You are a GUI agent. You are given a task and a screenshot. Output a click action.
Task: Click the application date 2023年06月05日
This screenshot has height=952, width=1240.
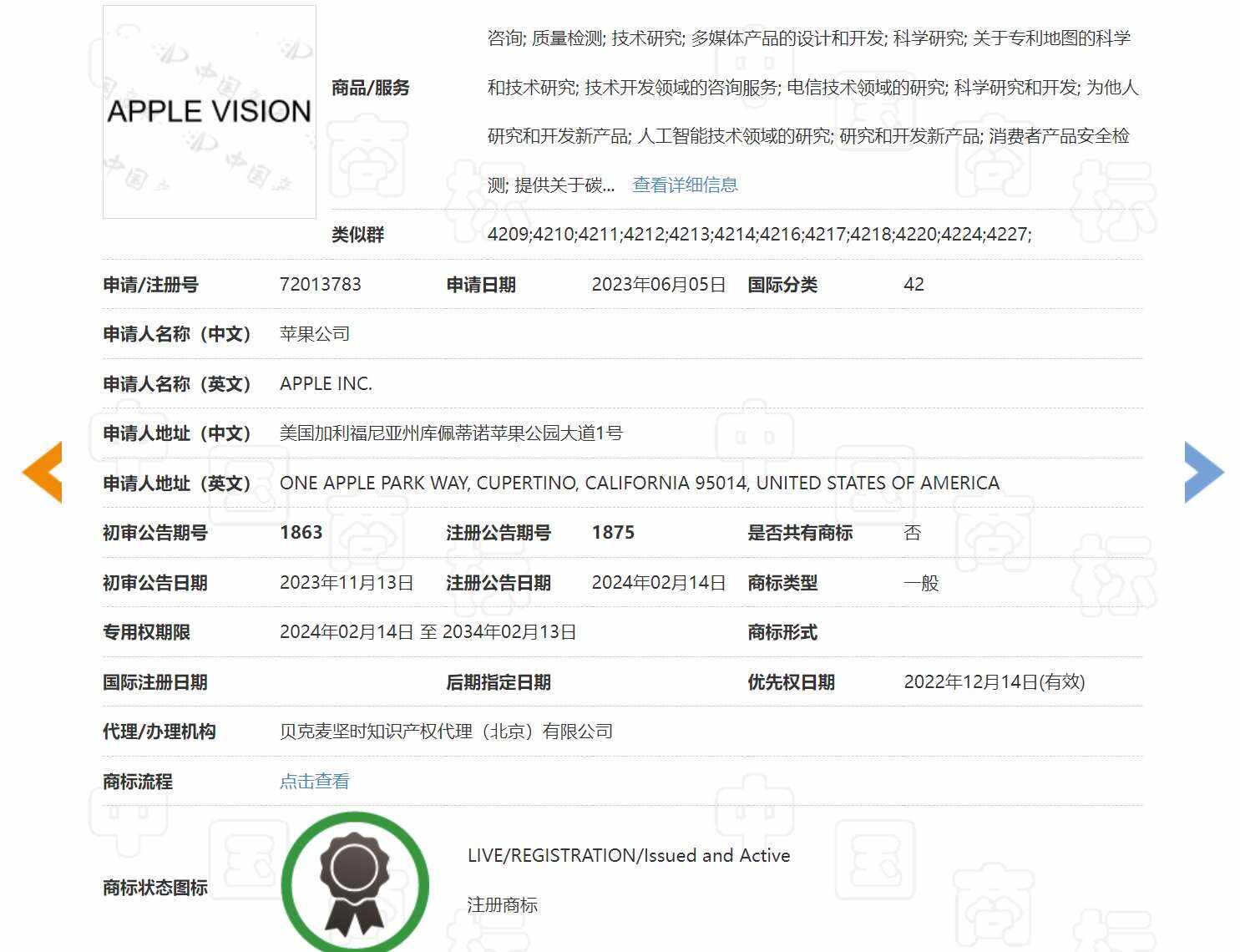click(658, 285)
